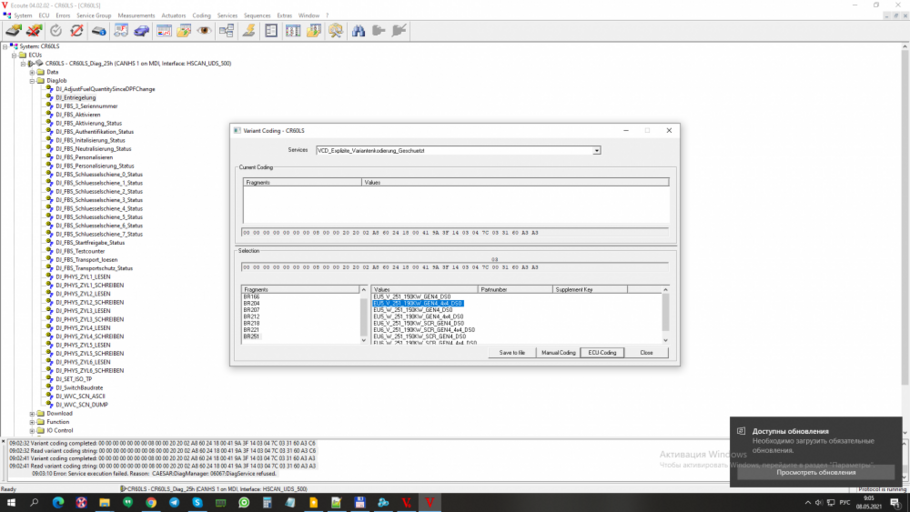The image size is (910, 512).
Task: Open the Windows Start menu
Action: (x=11, y=503)
